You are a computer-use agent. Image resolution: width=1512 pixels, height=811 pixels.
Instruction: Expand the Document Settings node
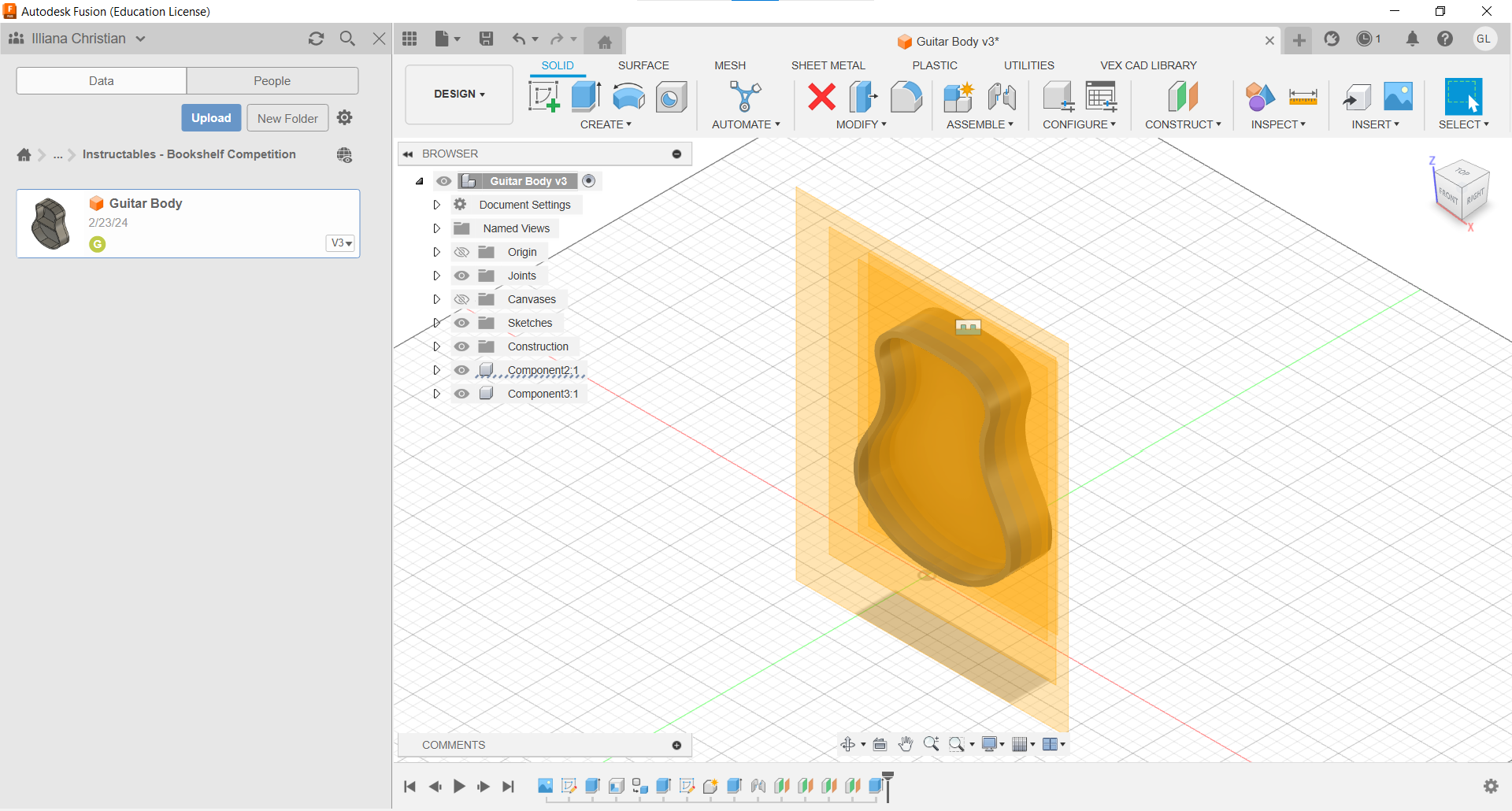tap(436, 205)
